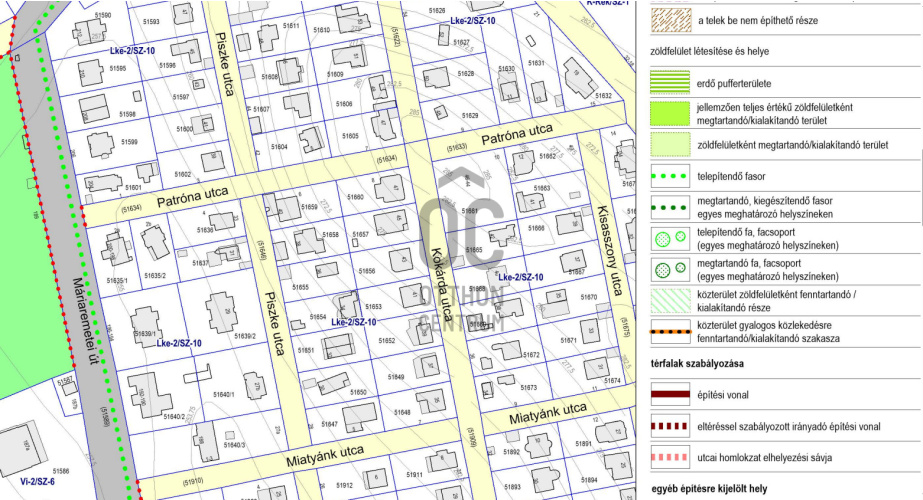Click the 'utcai homlokzat elhelyezési sávja' pink symbol
923x500 pixels.
pos(666,457)
